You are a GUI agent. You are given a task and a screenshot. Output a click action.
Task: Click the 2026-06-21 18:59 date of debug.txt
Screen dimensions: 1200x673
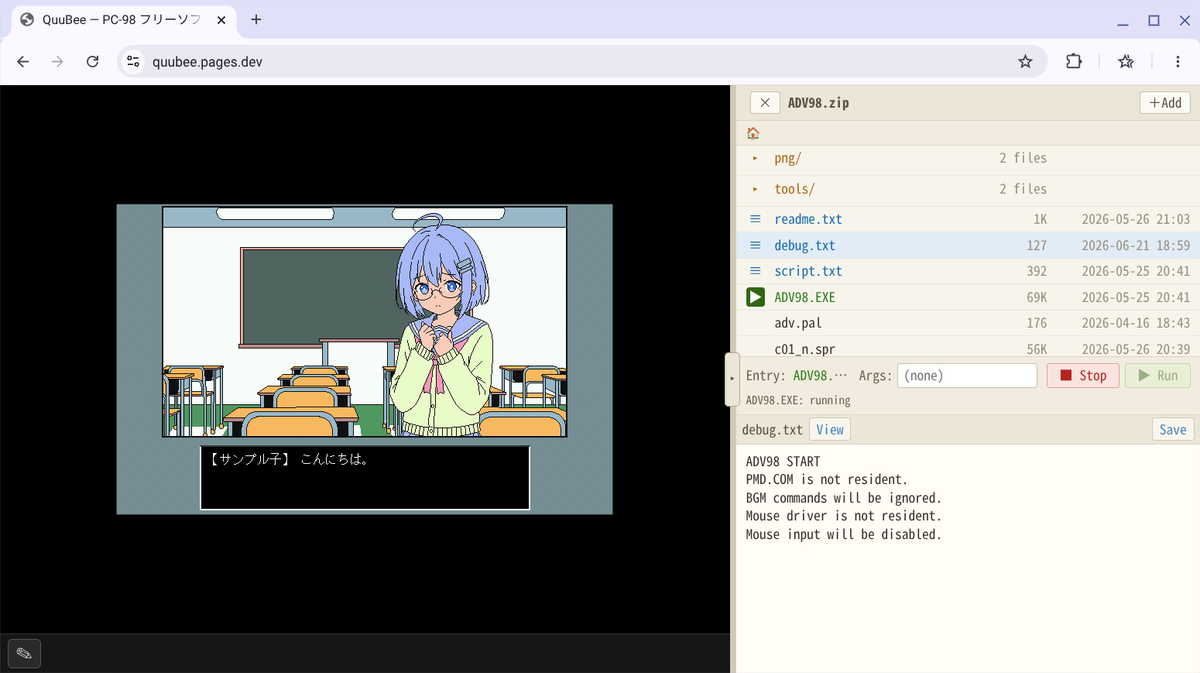click(1136, 245)
